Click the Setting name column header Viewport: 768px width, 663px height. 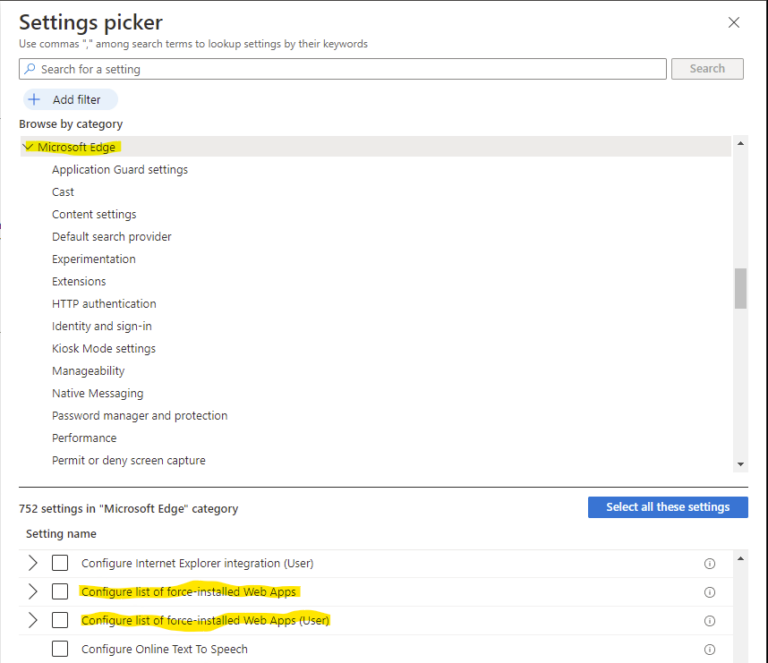point(61,534)
